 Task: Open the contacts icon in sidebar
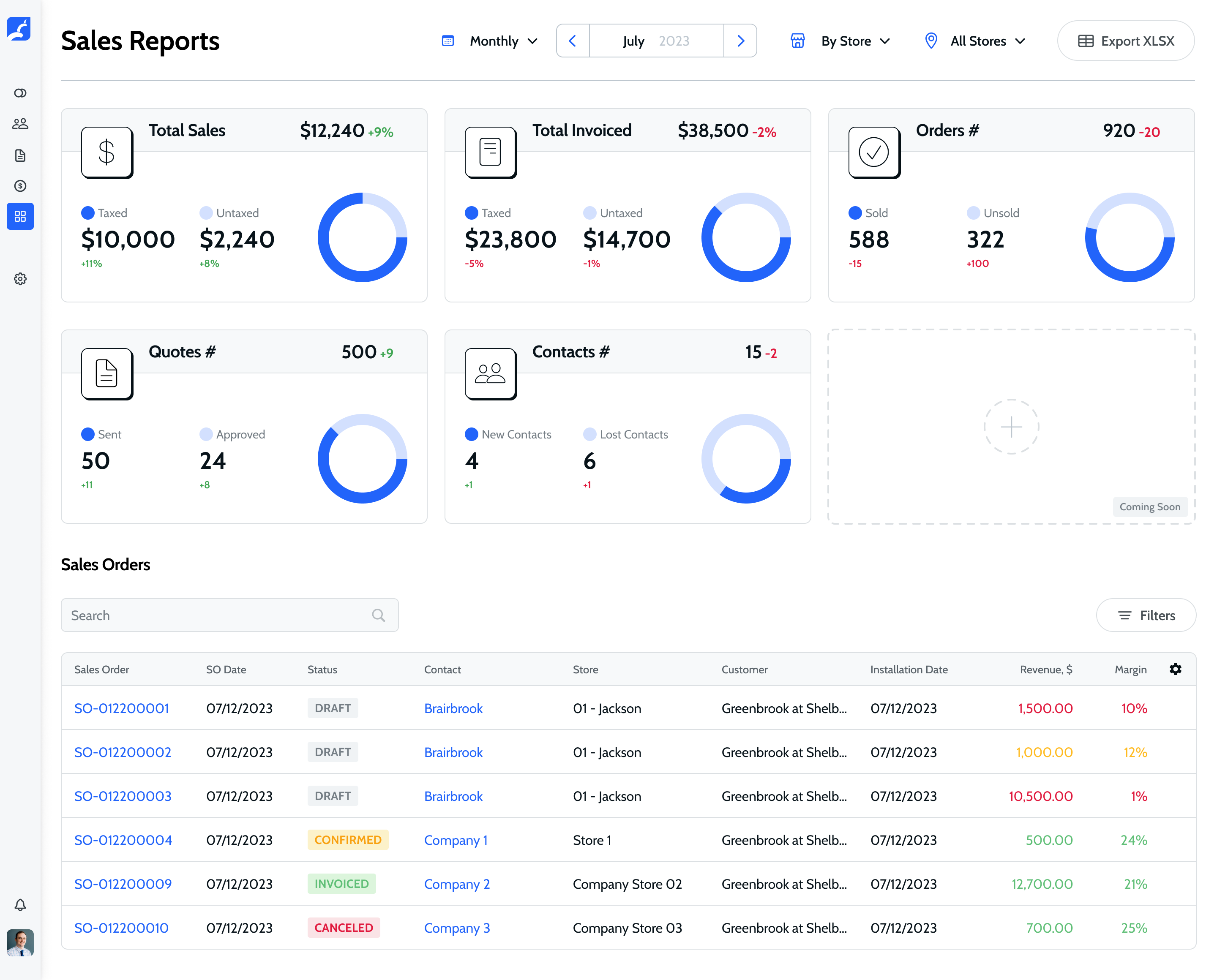point(20,124)
